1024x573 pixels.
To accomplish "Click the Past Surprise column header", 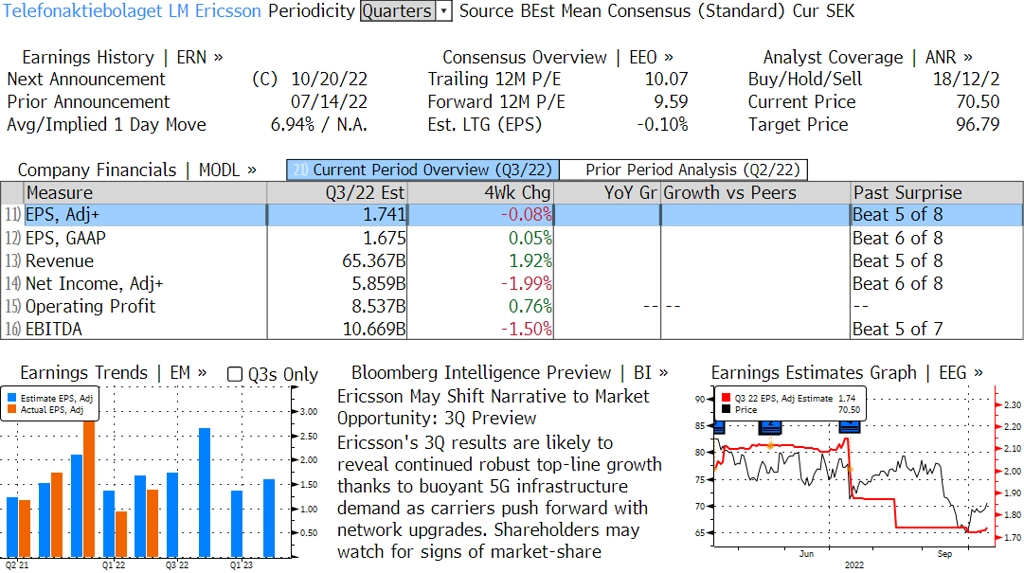I will (936, 193).
